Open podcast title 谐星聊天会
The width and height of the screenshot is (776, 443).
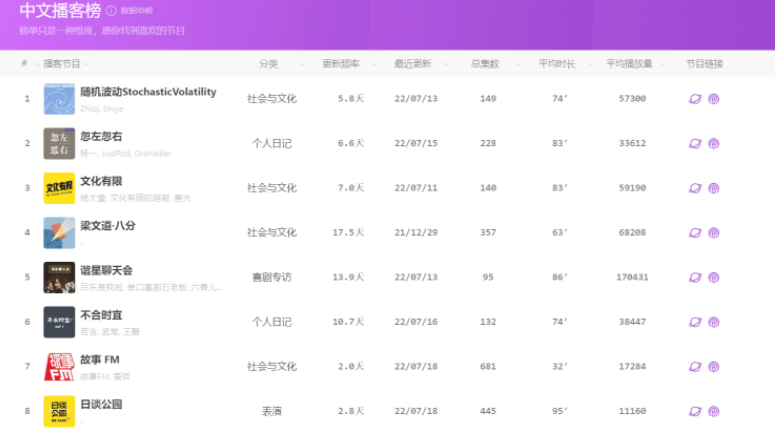point(106,271)
